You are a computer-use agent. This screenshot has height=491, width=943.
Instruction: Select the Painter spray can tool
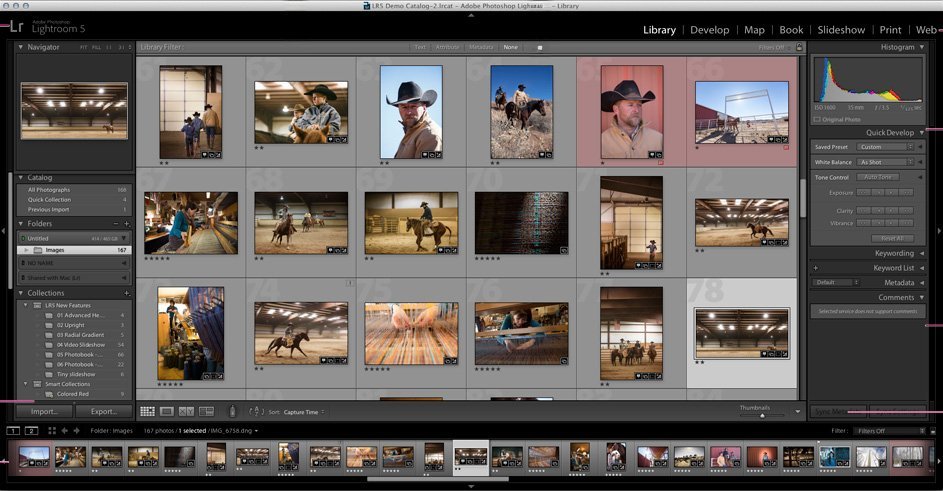pos(232,411)
